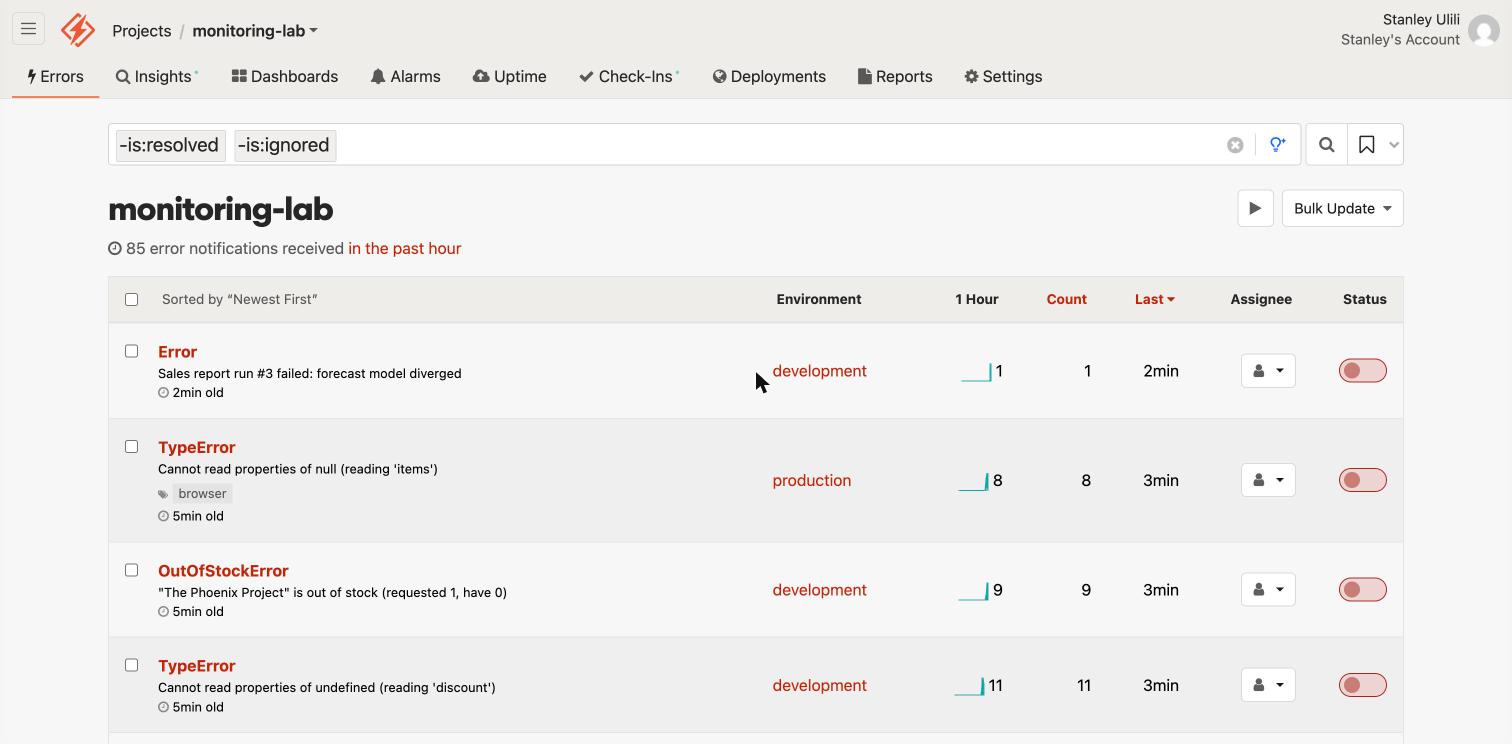Open the hamburger sidebar menu

pos(28,29)
